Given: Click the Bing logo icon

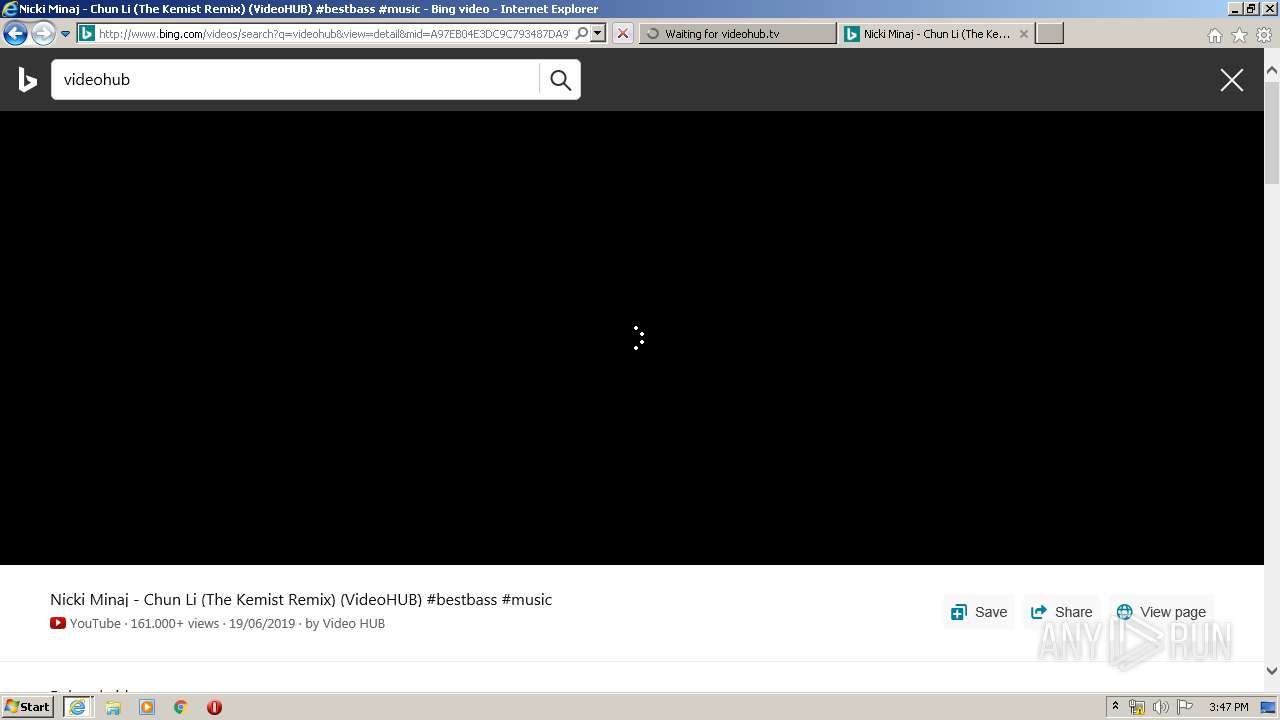Looking at the screenshot, I should 28,79.
